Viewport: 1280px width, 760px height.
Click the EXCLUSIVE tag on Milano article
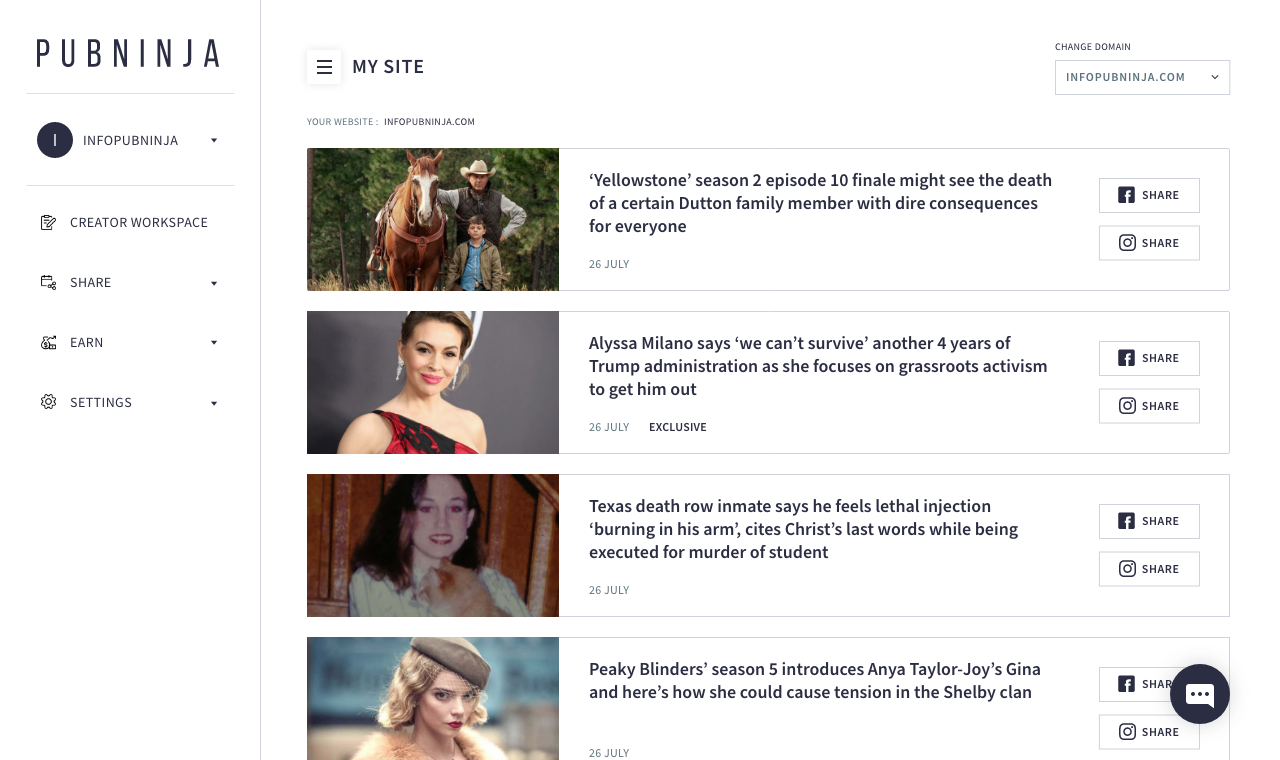(x=678, y=427)
